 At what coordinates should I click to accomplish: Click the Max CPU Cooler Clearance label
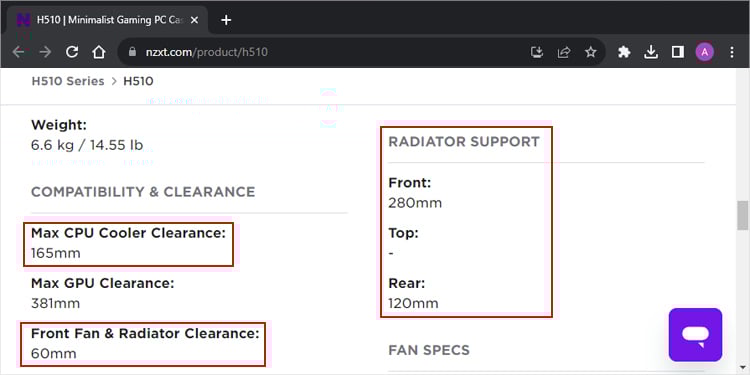click(x=128, y=233)
